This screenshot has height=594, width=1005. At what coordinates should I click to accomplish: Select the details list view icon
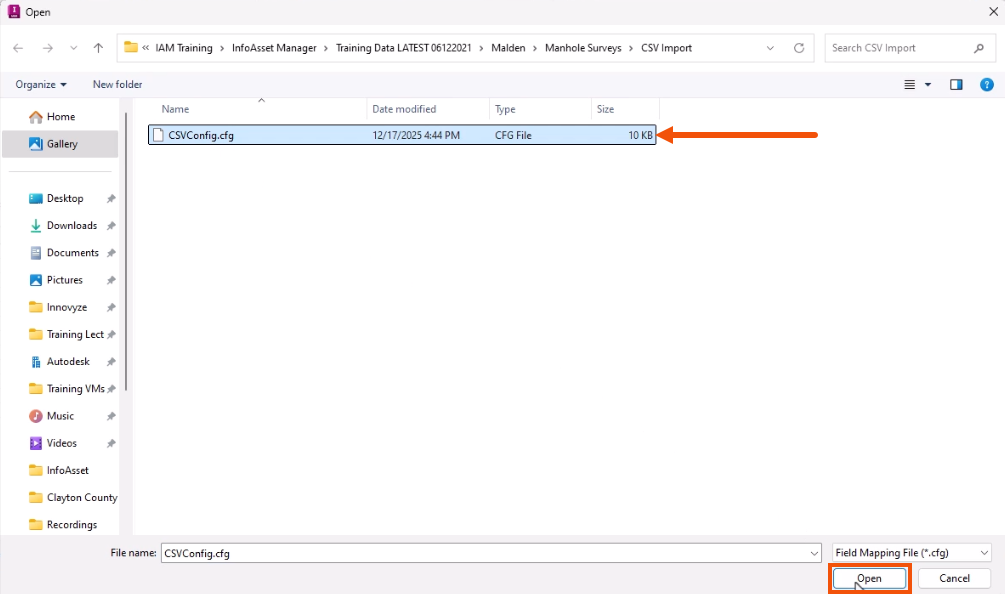(908, 84)
